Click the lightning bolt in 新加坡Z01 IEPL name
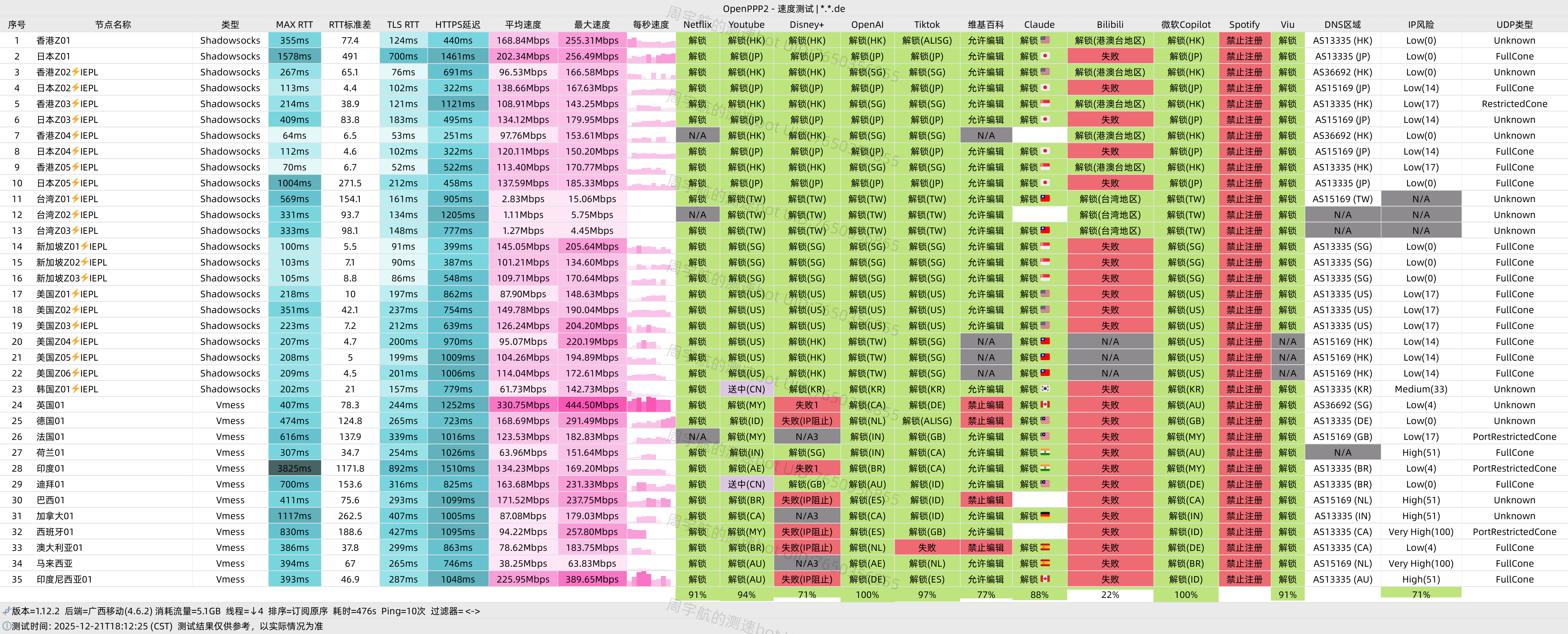 pyautogui.click(x=85, y=246)
